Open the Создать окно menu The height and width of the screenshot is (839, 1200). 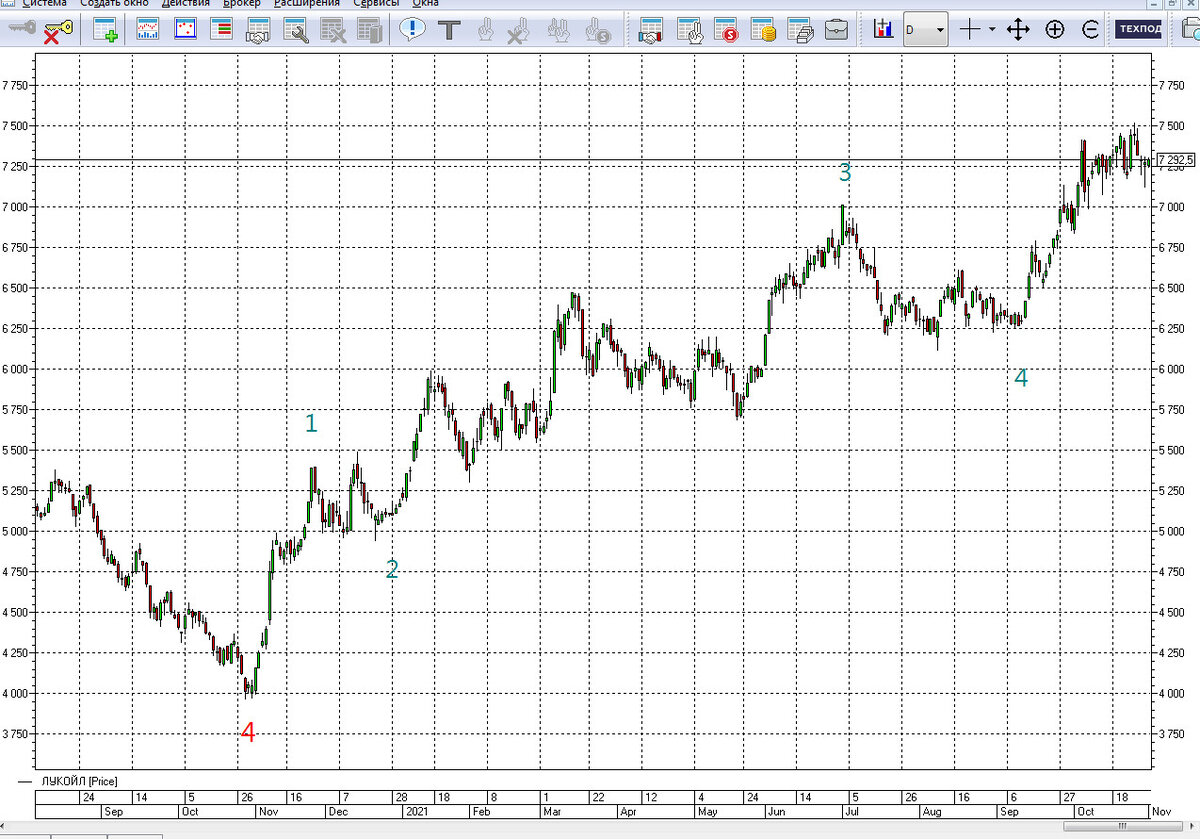point(114,4)
